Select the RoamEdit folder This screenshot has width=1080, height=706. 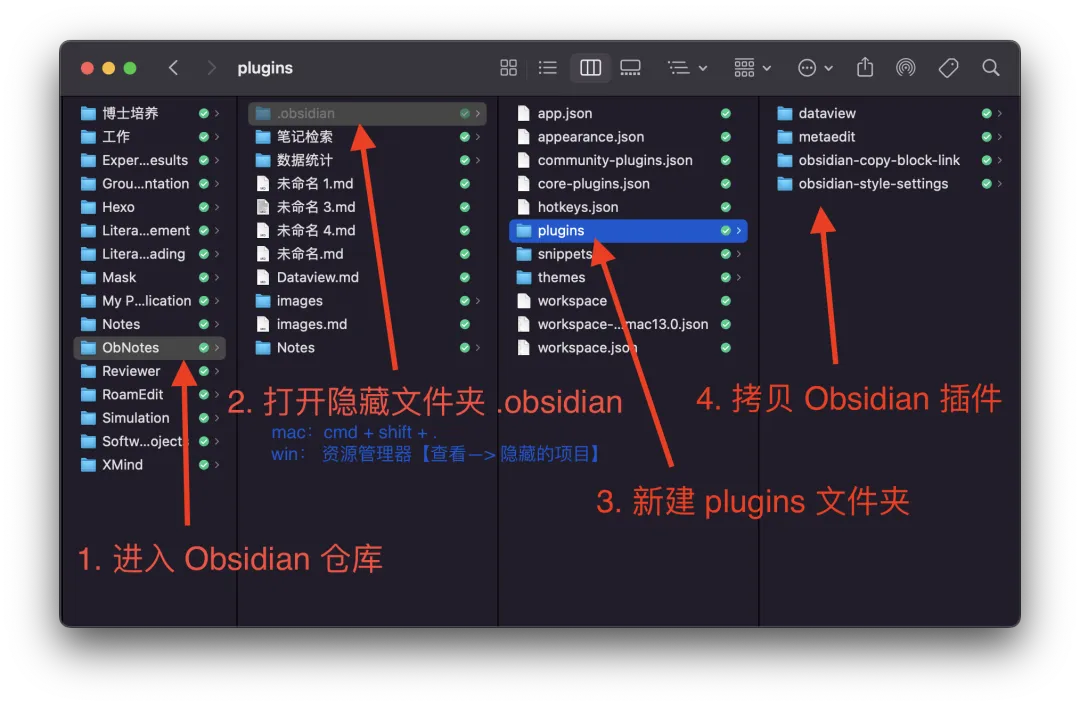pyautogui.click(x=149, y=394)
